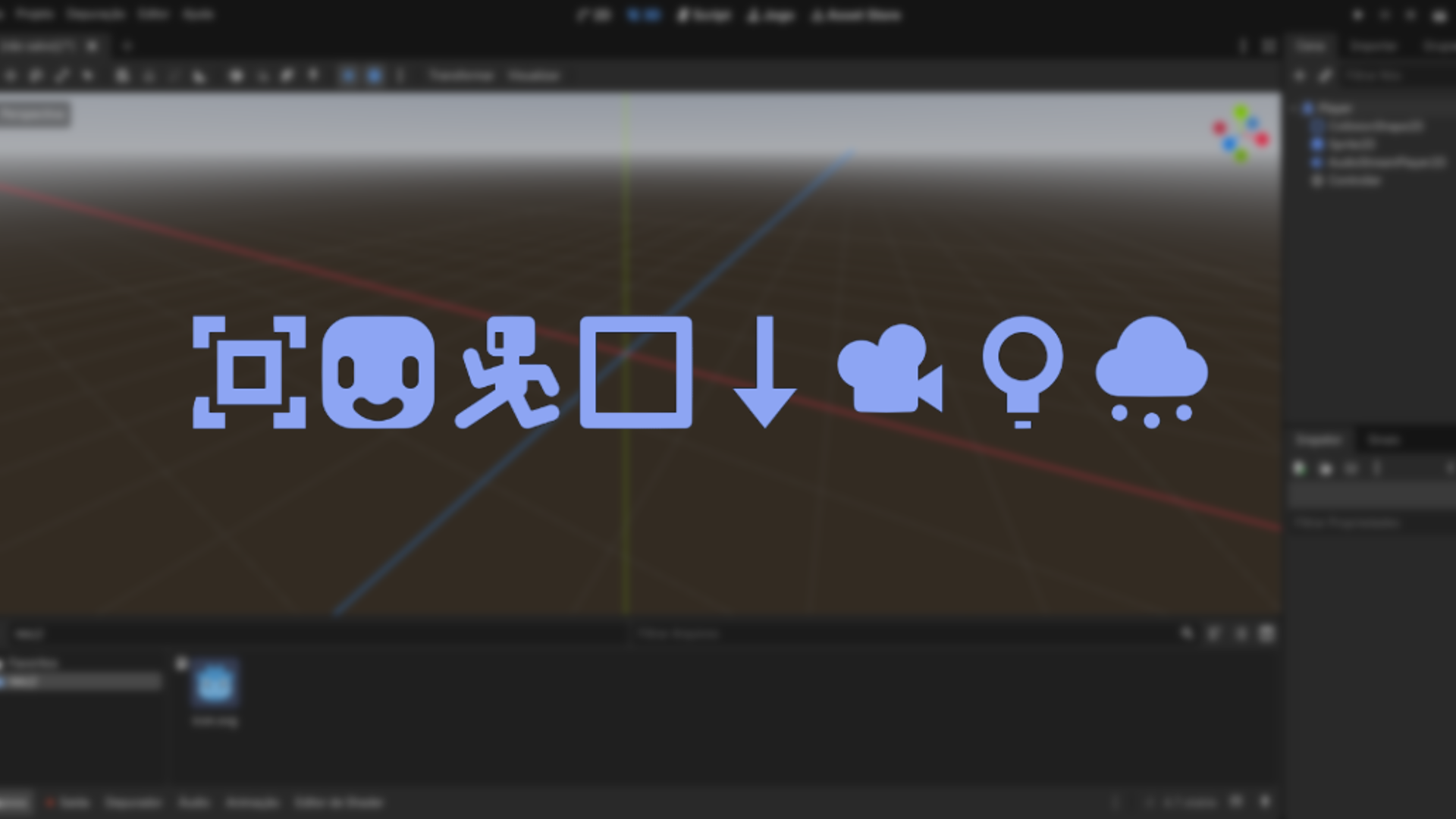Focus the filter properties field
Viewport: 1456px width, 819px height.
(x=1373, y=523)
